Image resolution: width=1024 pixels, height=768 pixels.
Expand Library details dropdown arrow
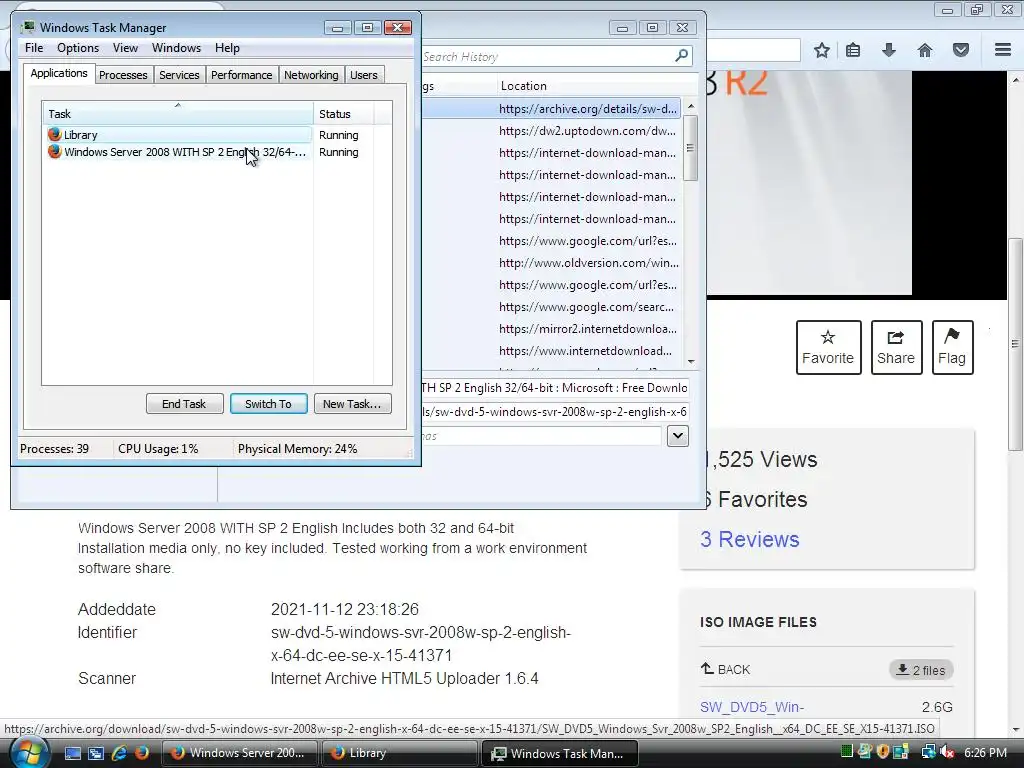[x=678, y=436]
